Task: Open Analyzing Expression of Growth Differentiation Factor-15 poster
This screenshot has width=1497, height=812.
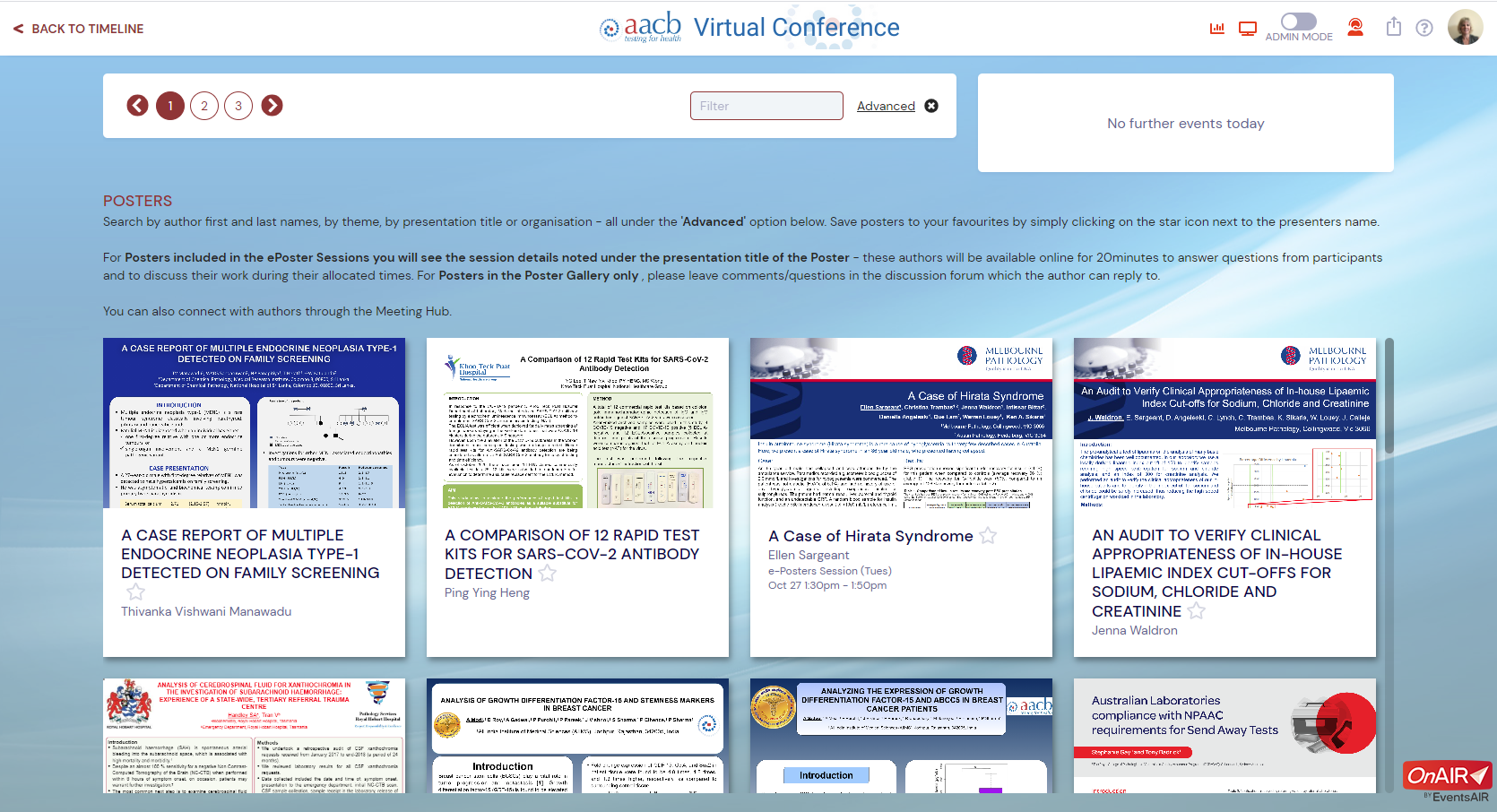Action: click(x=901, y=736)
